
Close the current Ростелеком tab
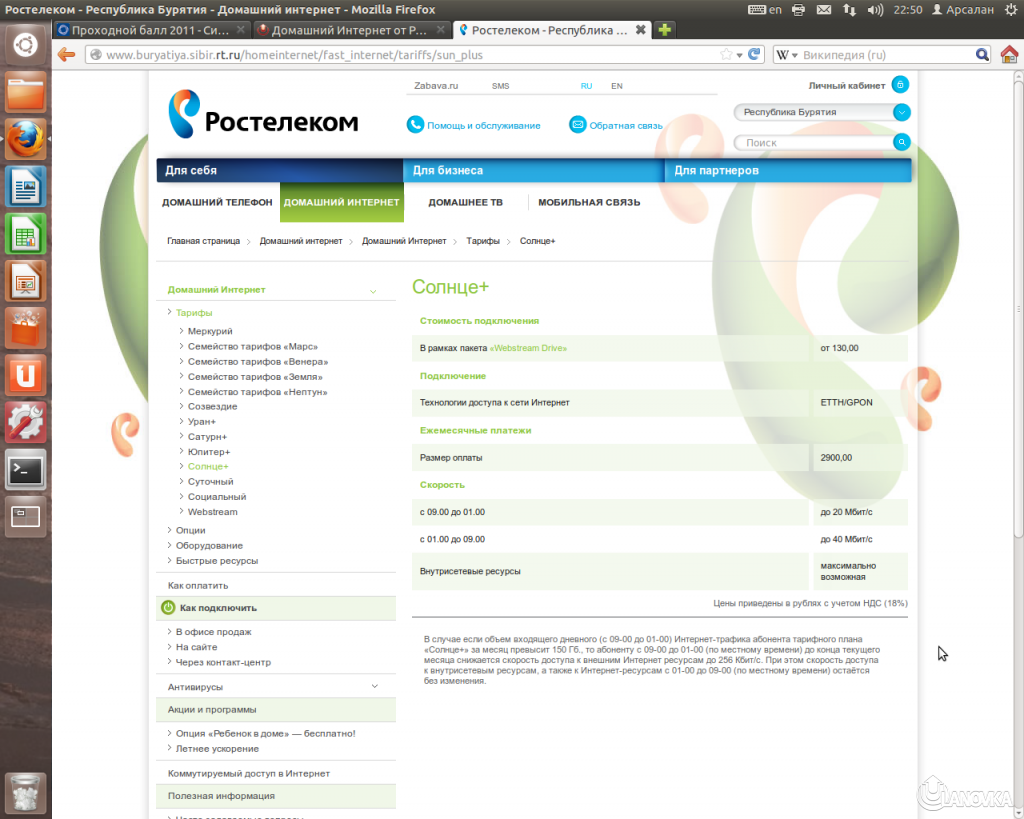pos(641,30)
